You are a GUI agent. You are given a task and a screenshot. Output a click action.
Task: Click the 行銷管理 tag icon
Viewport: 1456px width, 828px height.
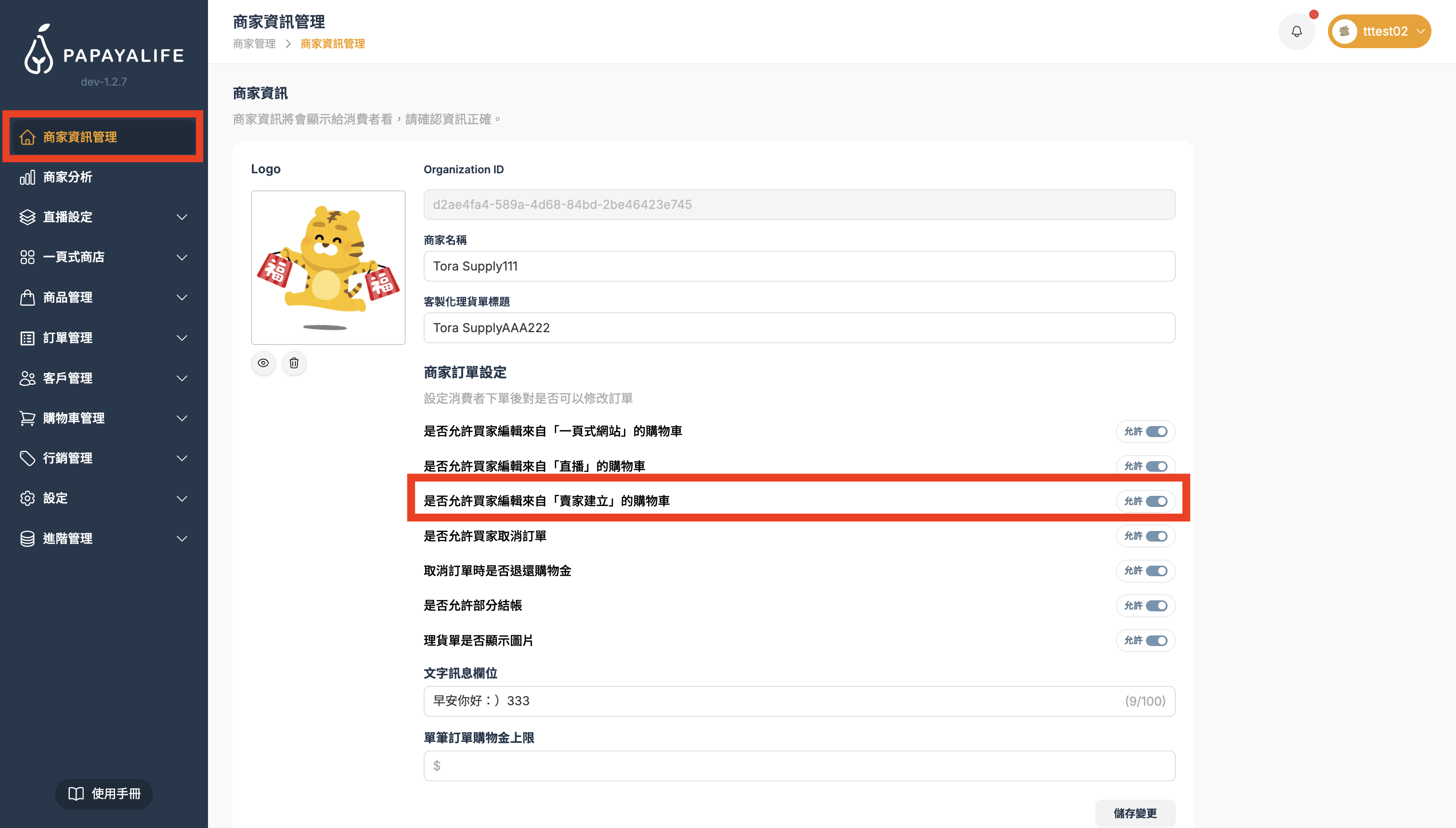pyautogui.click(x=27, y=458)
